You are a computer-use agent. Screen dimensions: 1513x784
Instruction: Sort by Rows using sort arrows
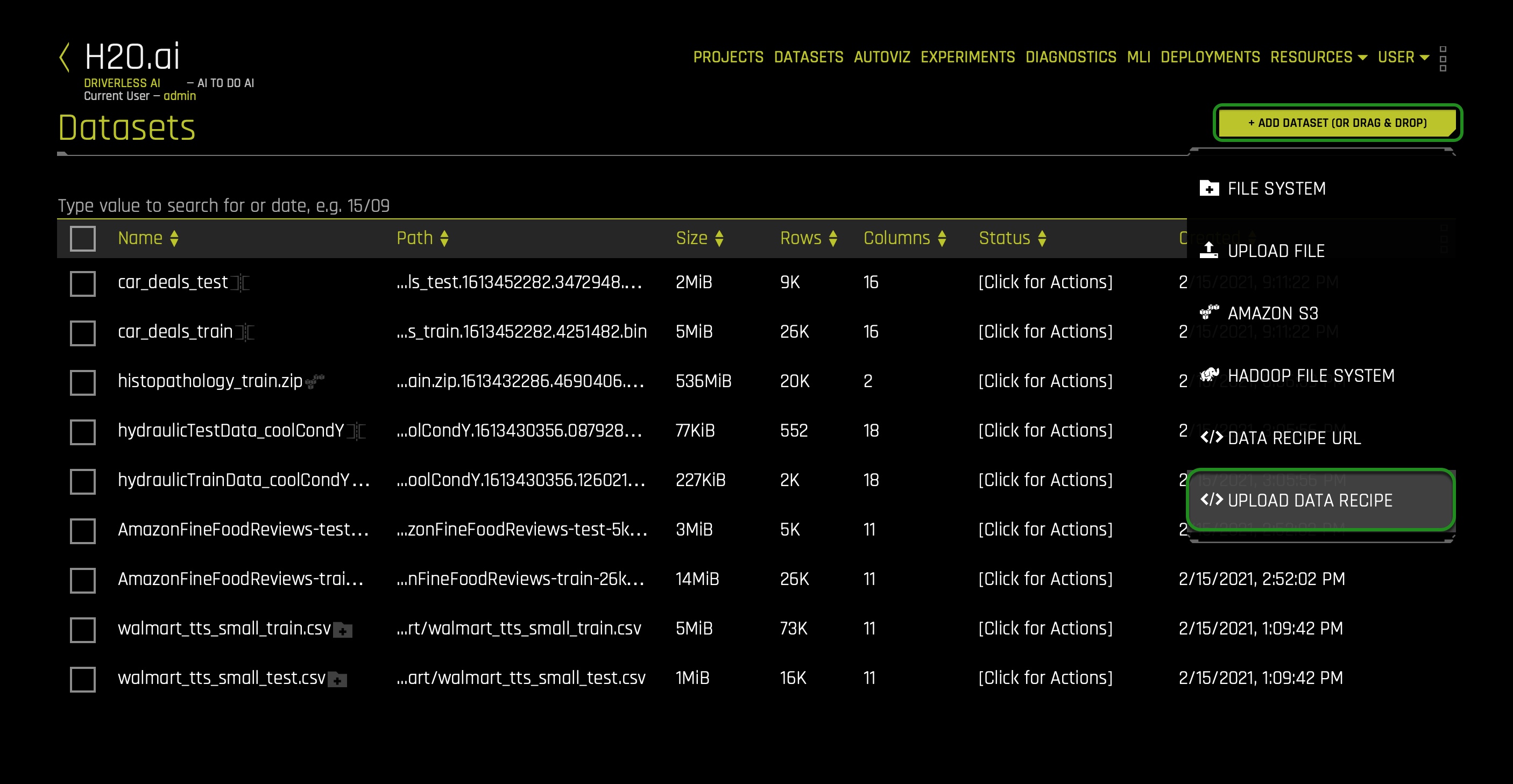click(x=833, y=238)
